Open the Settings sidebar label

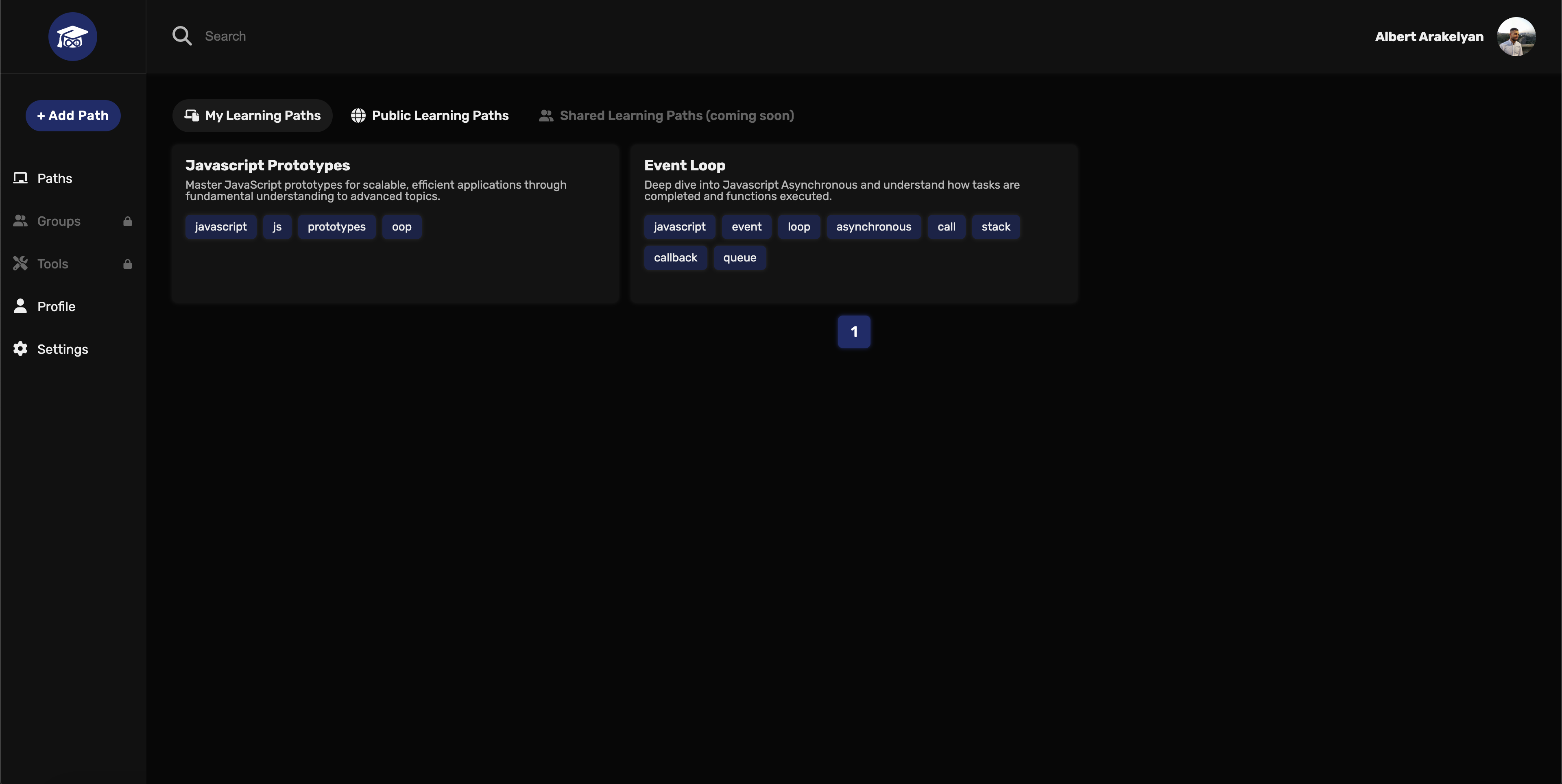tap(63, 349)
